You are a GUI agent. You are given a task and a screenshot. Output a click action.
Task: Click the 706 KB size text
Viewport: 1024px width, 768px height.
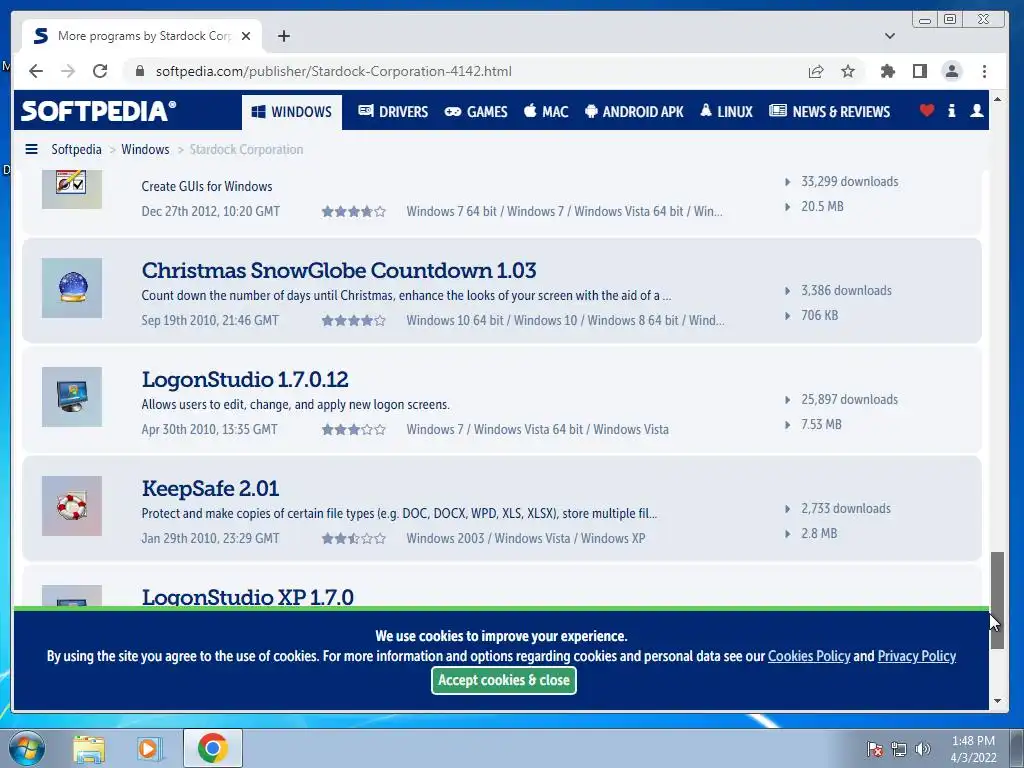(820, 315)
